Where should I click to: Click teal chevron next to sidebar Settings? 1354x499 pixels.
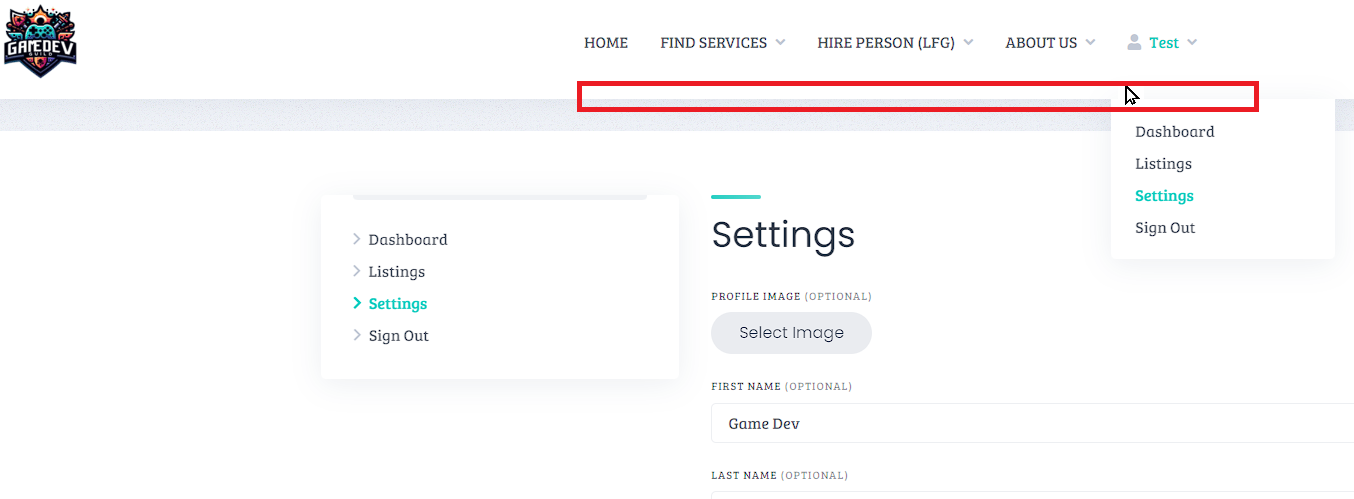click(357, 303)
